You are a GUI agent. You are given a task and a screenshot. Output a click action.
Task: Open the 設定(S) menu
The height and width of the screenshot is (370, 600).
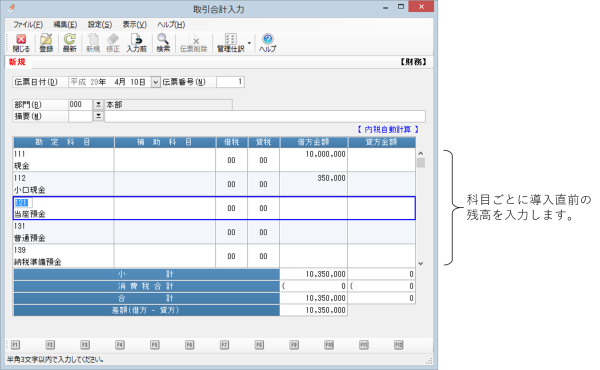[x=100, y=24]
